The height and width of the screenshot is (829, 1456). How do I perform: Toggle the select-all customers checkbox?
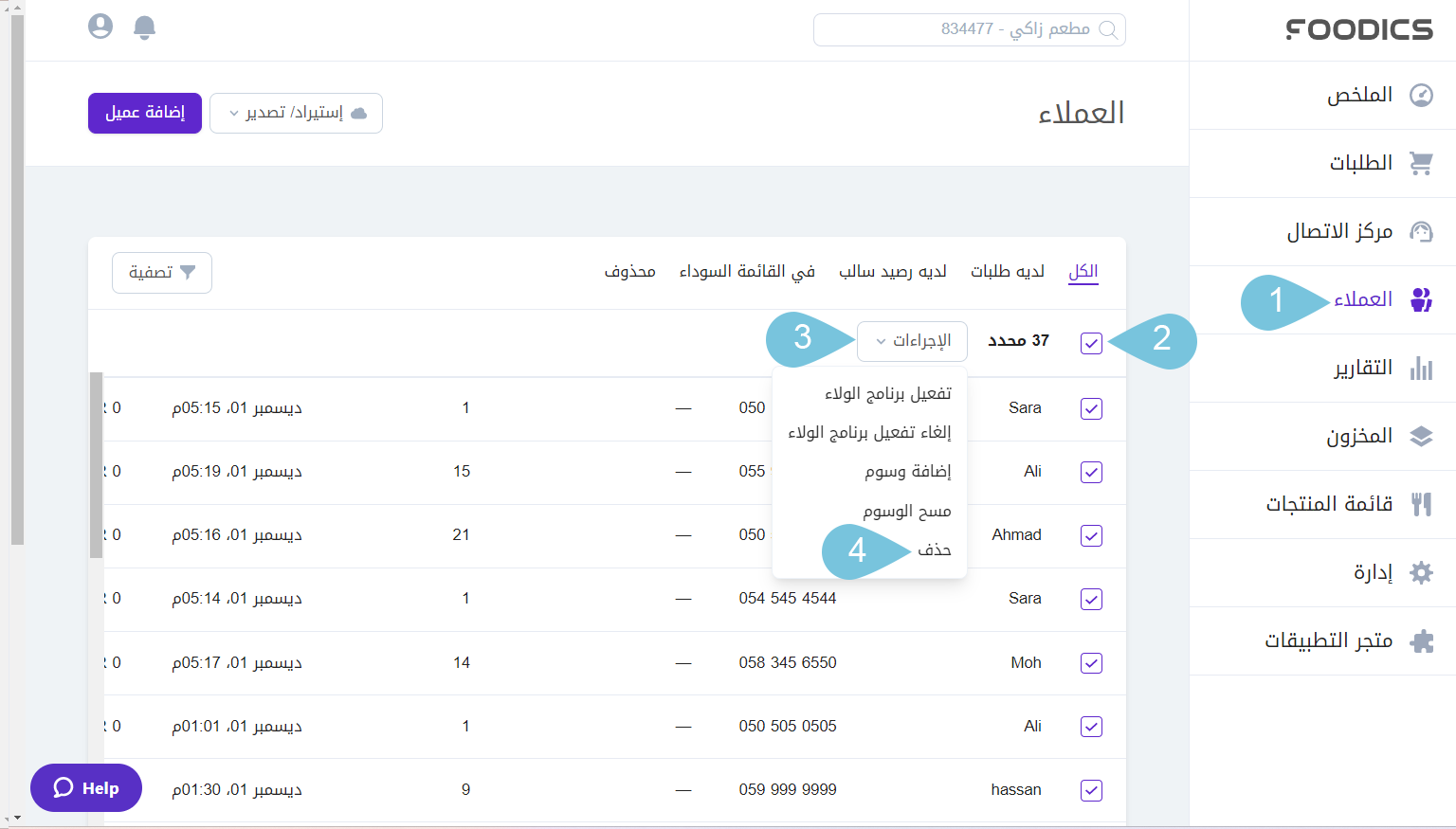tap(1091, 343)
